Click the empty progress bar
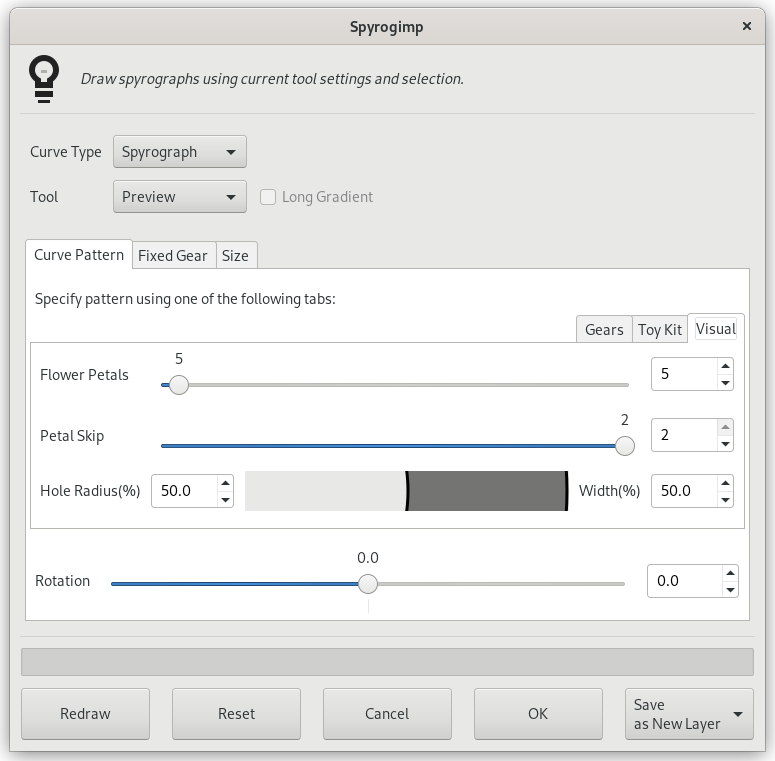 click(388, 662)
